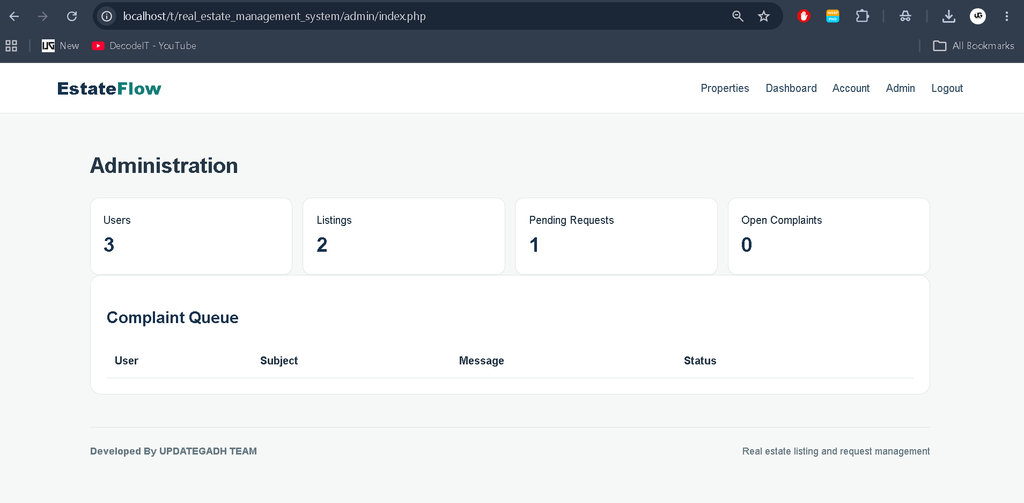Click Logout in the navigation bar
The height and width of the screenshot is (503, 1024).
[x=947, y=88]
